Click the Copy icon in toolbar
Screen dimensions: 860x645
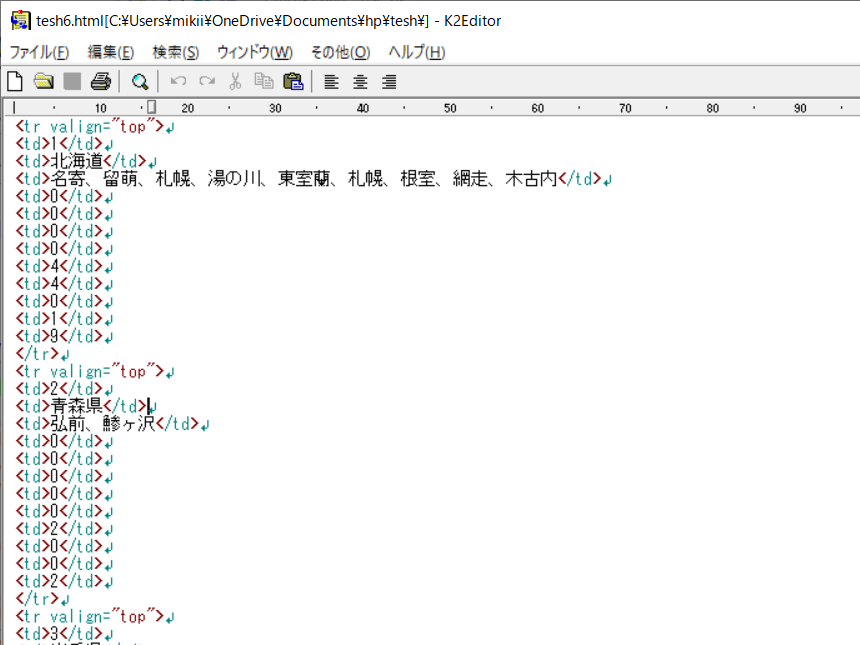tap(264, 81)
